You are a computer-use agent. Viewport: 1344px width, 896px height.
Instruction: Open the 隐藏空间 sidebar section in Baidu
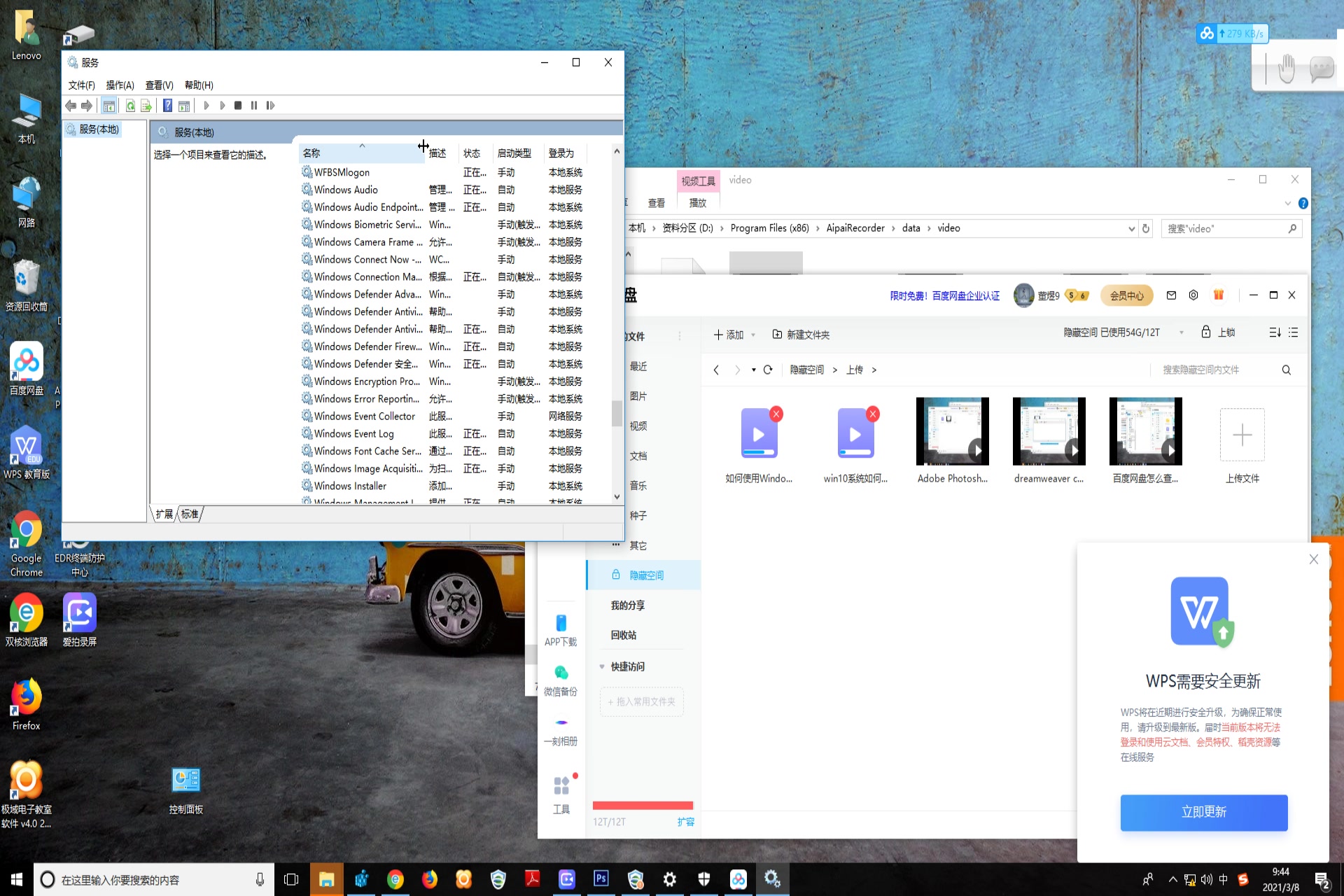[x=648, y=575]
